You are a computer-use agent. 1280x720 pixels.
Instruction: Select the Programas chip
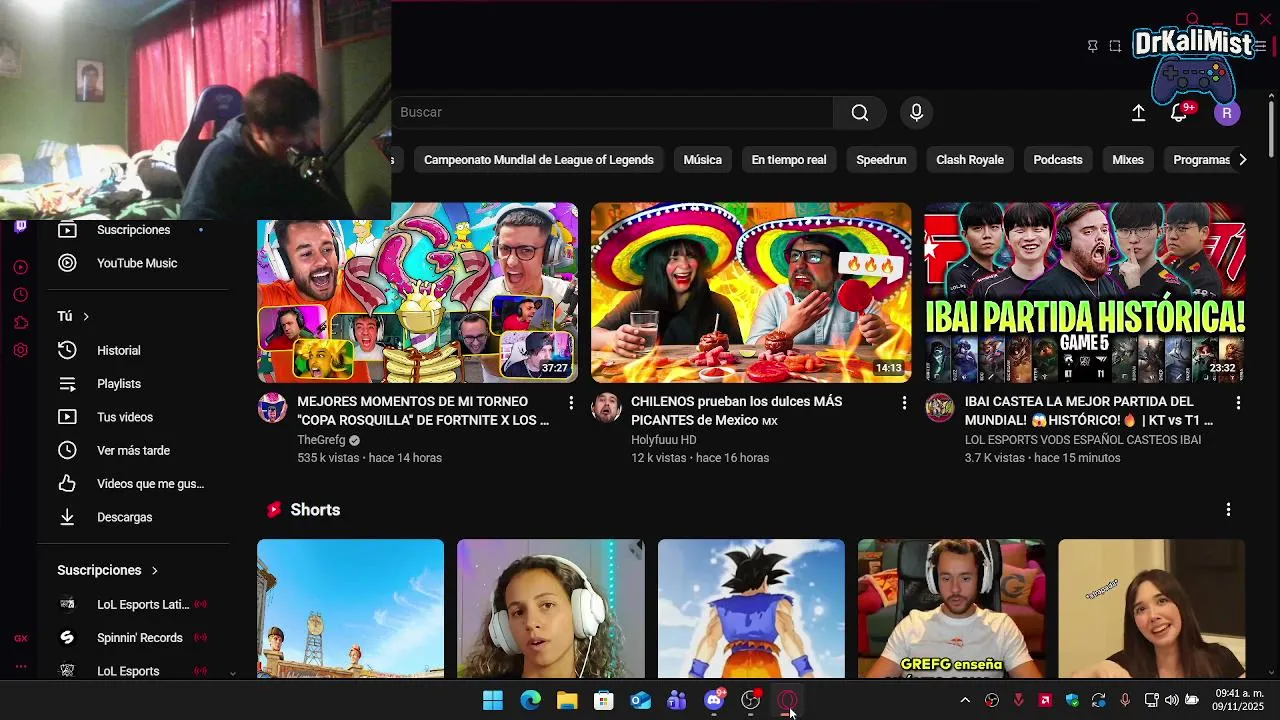[x=1198, y=160]
